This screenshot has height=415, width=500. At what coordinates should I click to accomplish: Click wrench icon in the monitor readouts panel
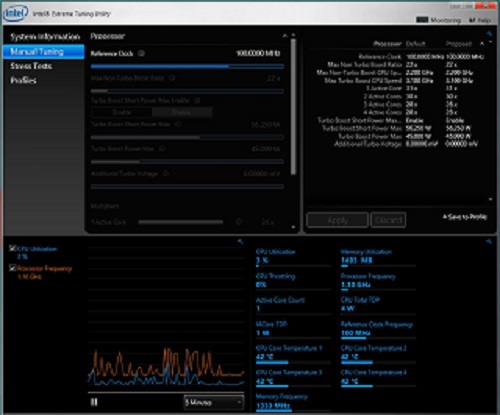coord(489,241)
